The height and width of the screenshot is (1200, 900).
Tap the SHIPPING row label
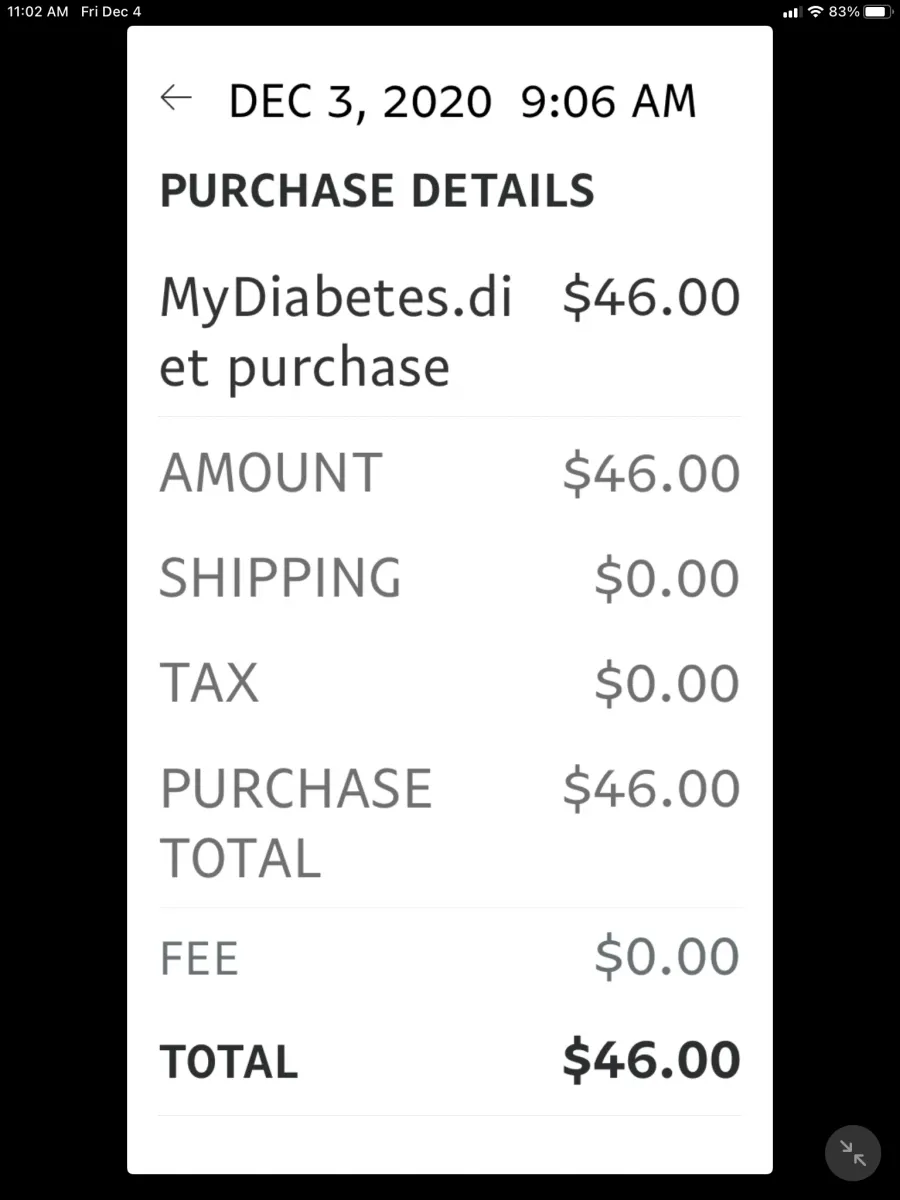coord(280,578)
